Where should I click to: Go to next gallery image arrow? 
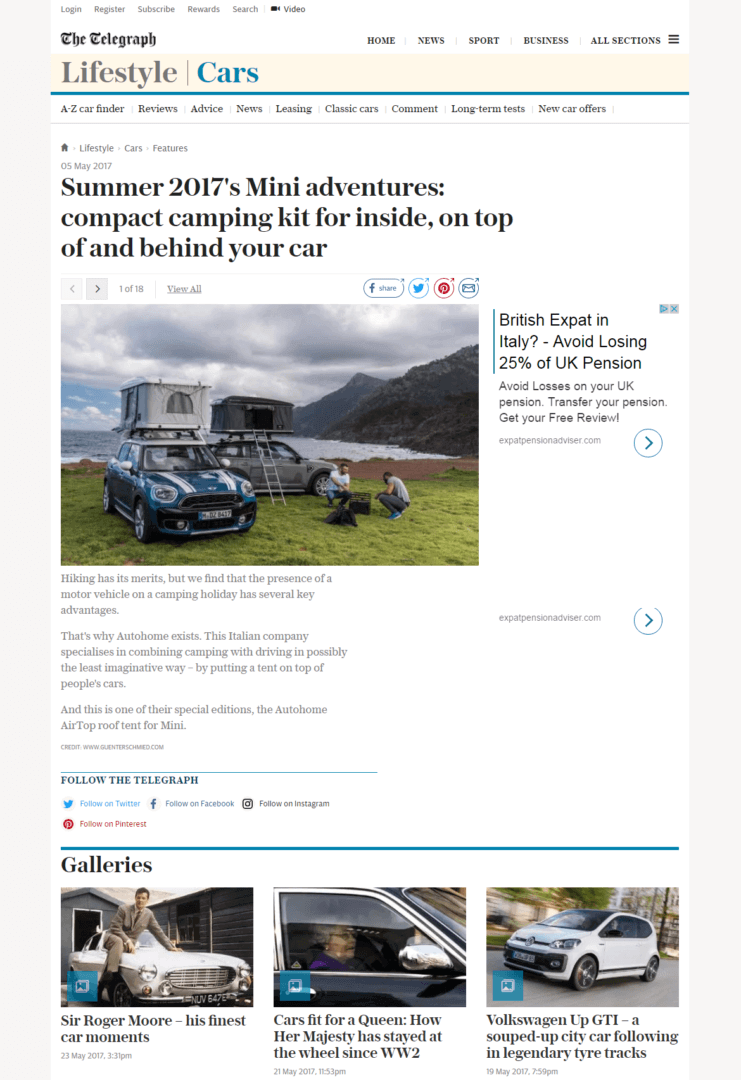pyautogui.click(x=97, y=289)
